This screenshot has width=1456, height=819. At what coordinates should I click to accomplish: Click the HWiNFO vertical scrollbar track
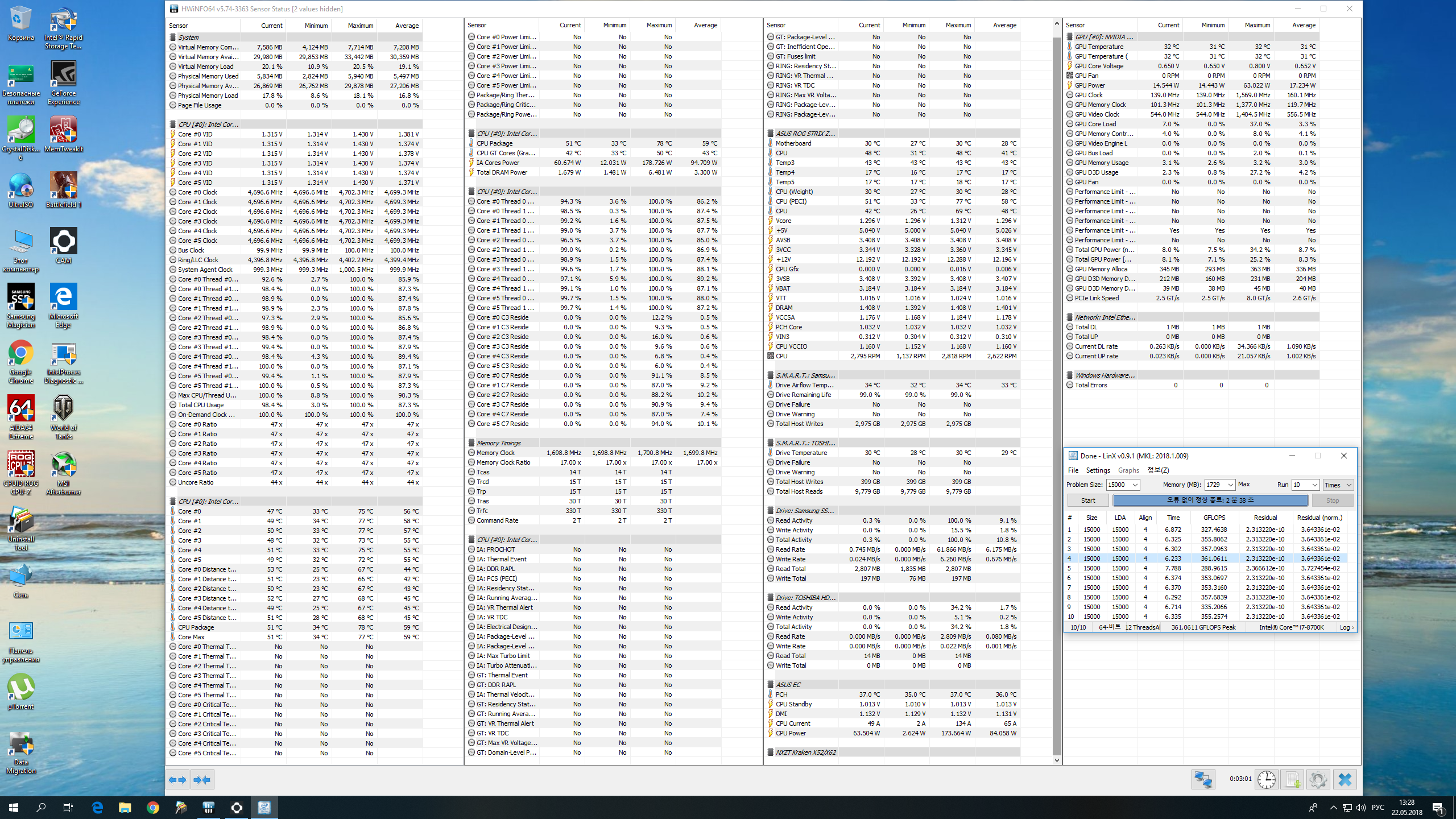1057,392
